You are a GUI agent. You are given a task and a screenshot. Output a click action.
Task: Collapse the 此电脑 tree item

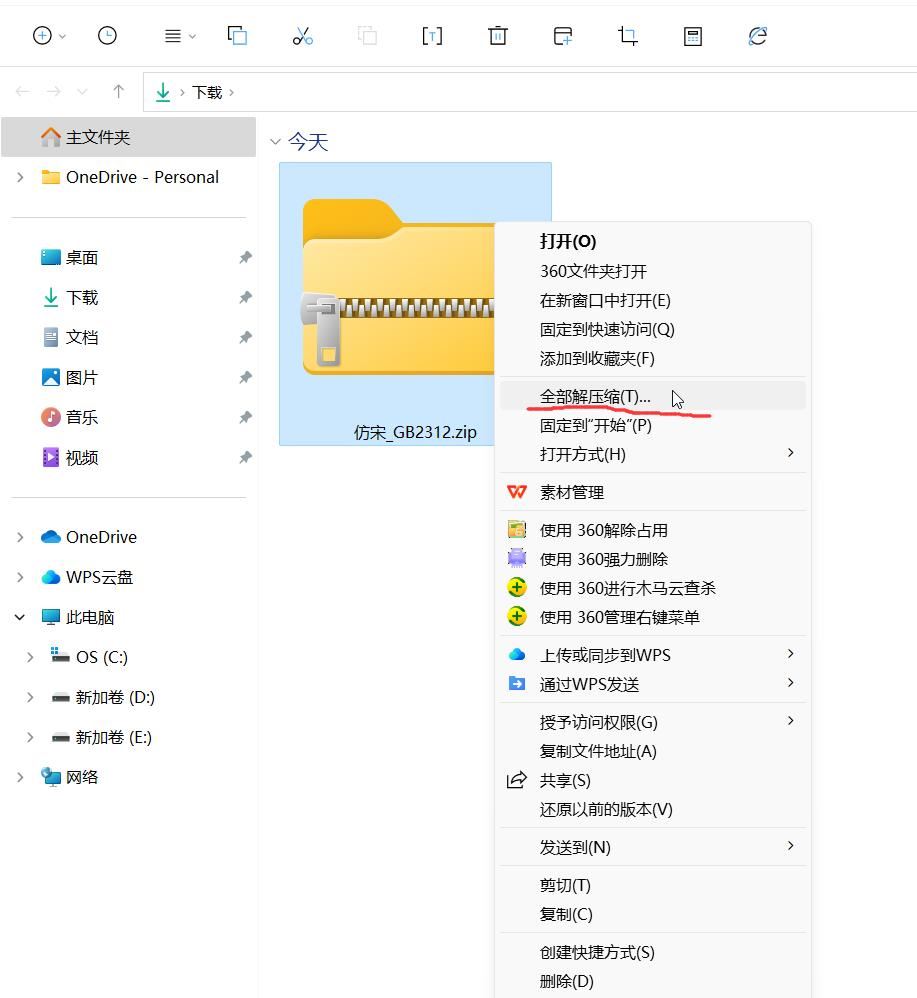(x=20, y=617)
